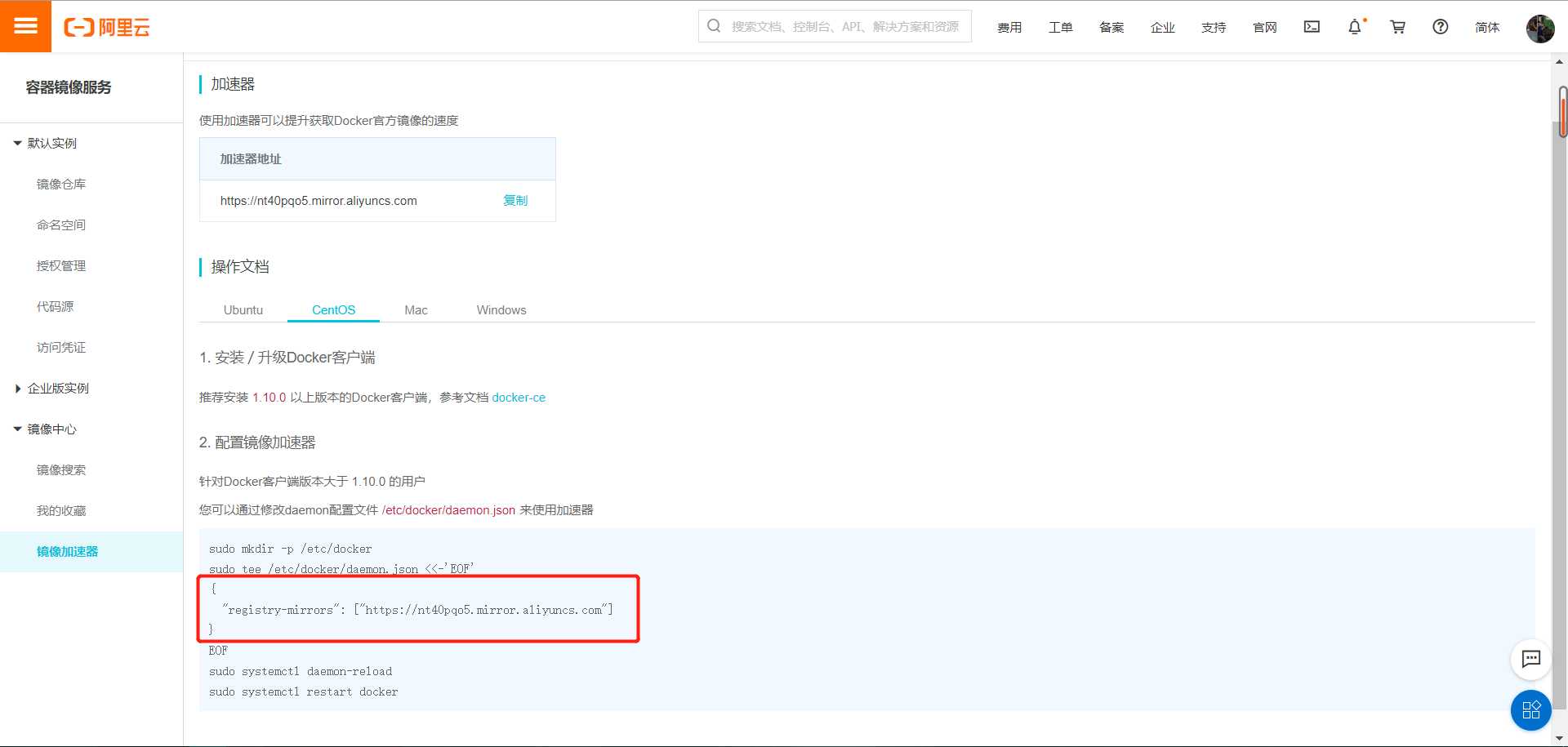Open the chat feedback bubble icon

click(x=1531, y=659)
